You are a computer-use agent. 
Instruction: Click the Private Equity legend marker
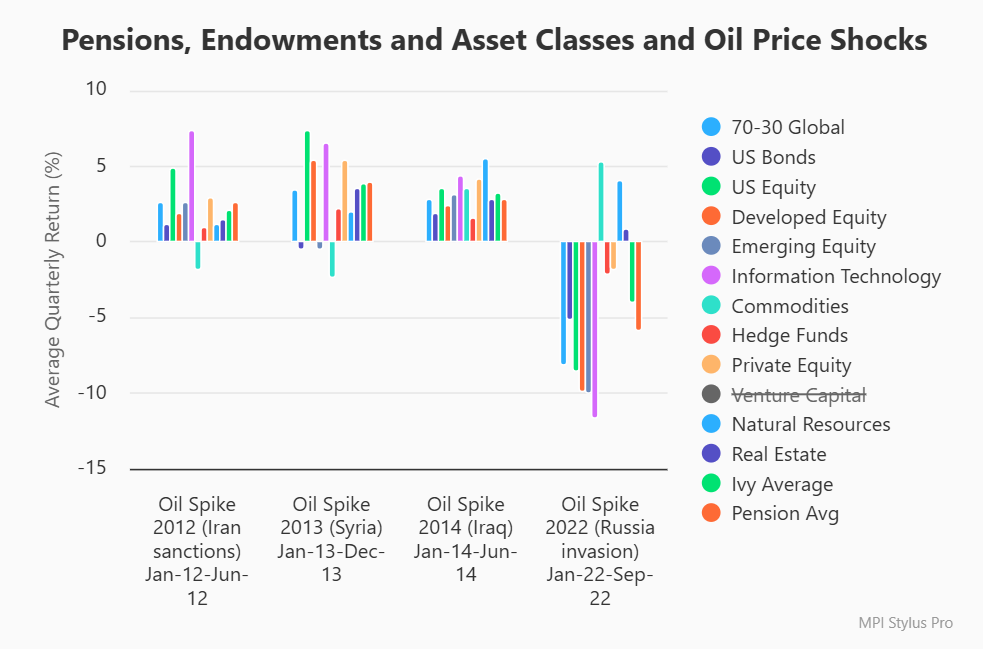[x=712, y=365]
